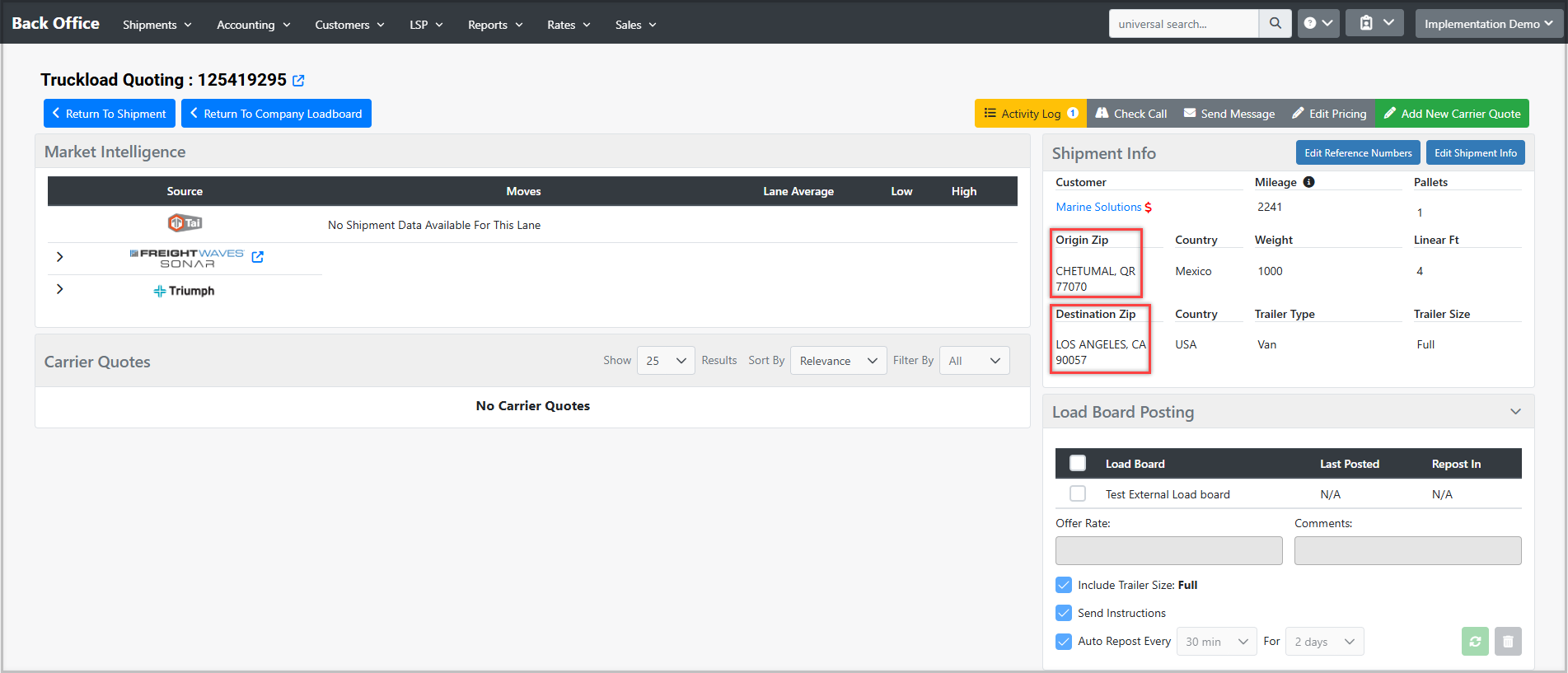Screen dimensions: 1568x673
Task: Open the Sort By Relevance dropdown
Action: [838, 361]
